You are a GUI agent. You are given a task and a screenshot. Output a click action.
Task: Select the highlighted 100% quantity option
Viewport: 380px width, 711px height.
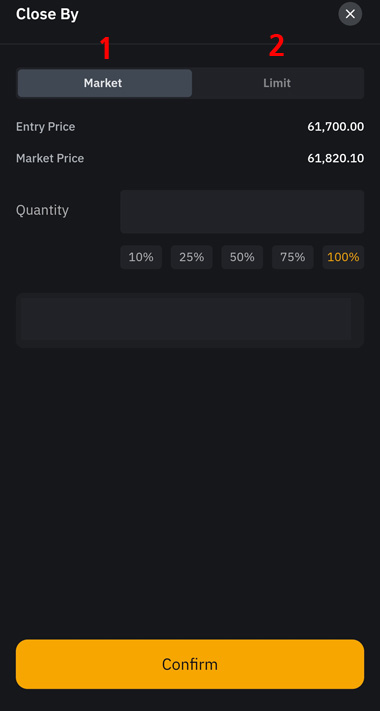tap(343, 257)
